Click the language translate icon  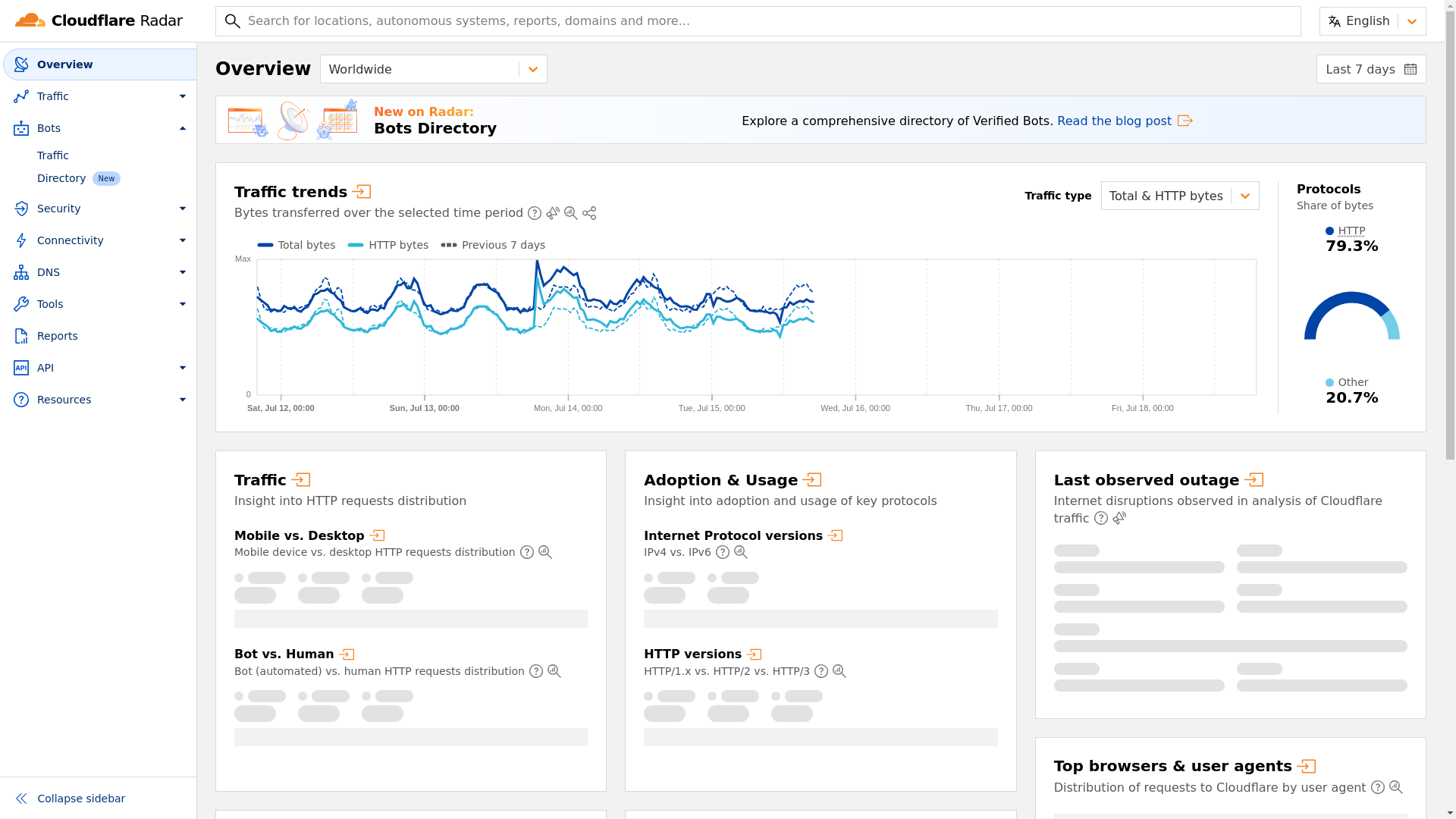coord(1335,21)
